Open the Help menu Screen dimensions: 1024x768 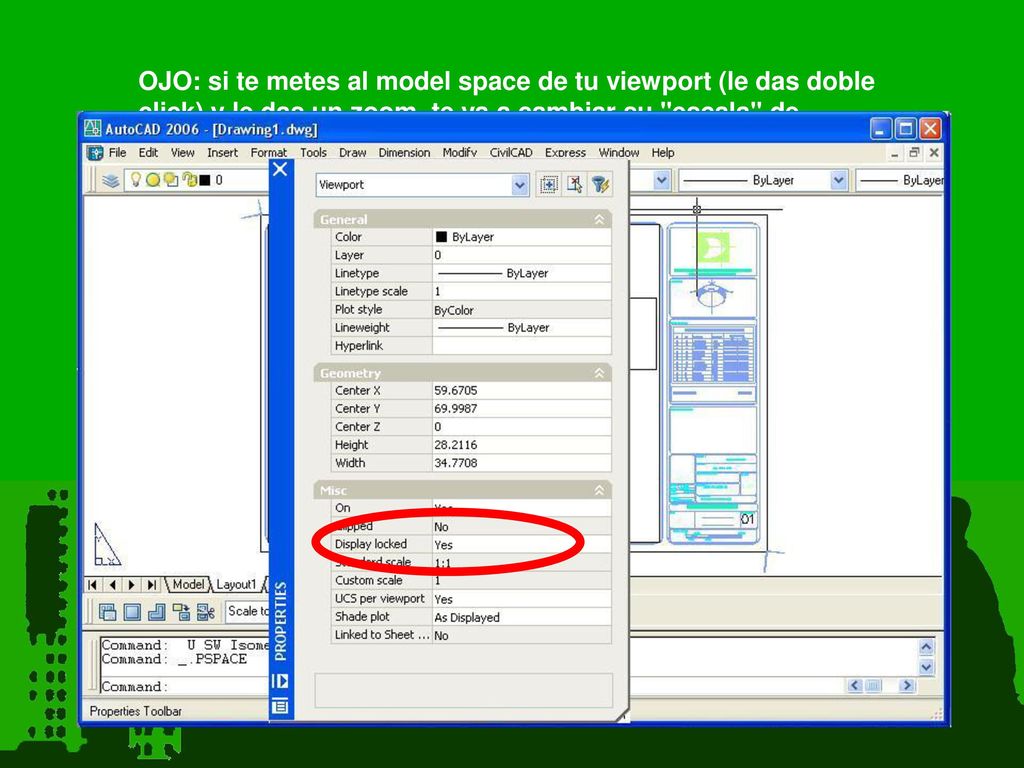[663, 153]
